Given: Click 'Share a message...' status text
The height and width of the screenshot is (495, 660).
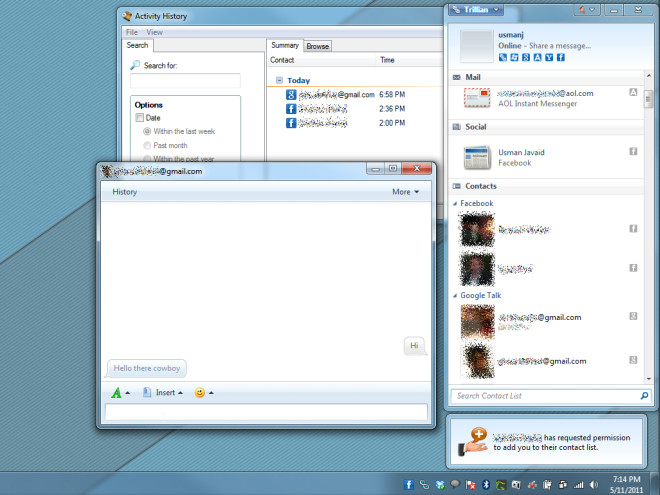Looking at the screenshot, I should coord(560,46).
